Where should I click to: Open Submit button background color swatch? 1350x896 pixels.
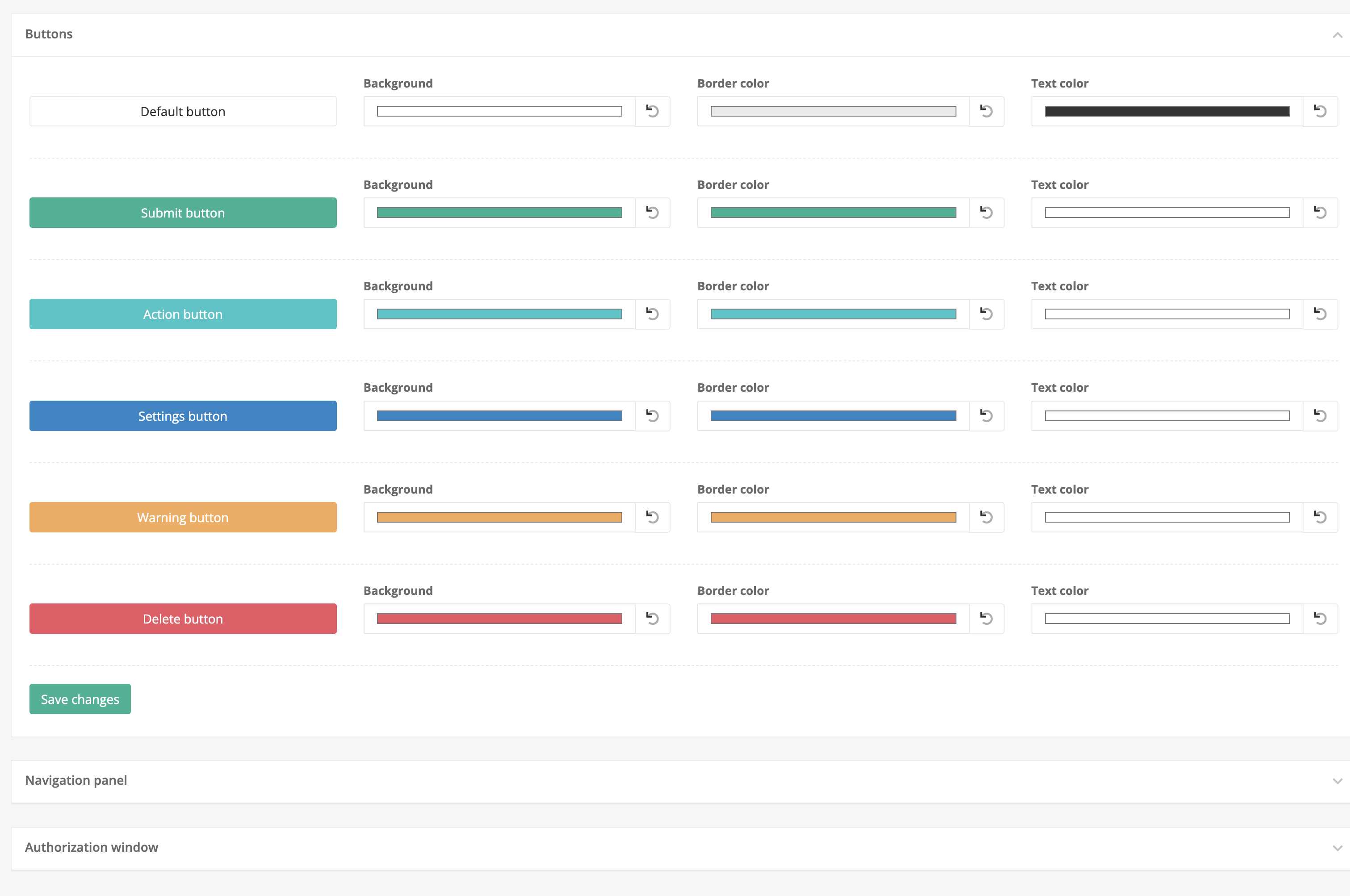coord(499,213)
